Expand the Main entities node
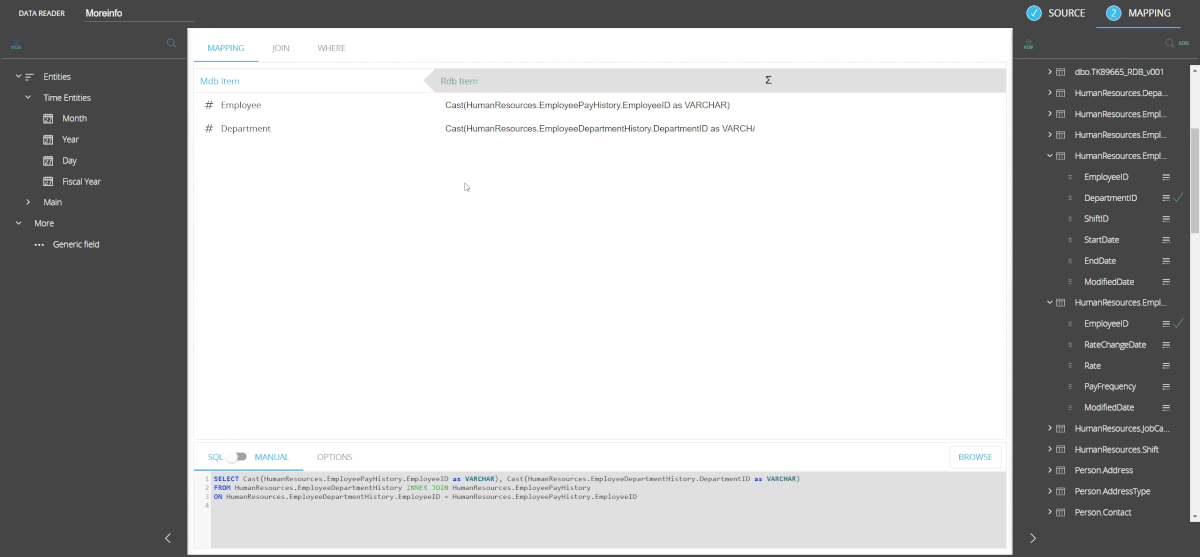 [x=28, y=202]
